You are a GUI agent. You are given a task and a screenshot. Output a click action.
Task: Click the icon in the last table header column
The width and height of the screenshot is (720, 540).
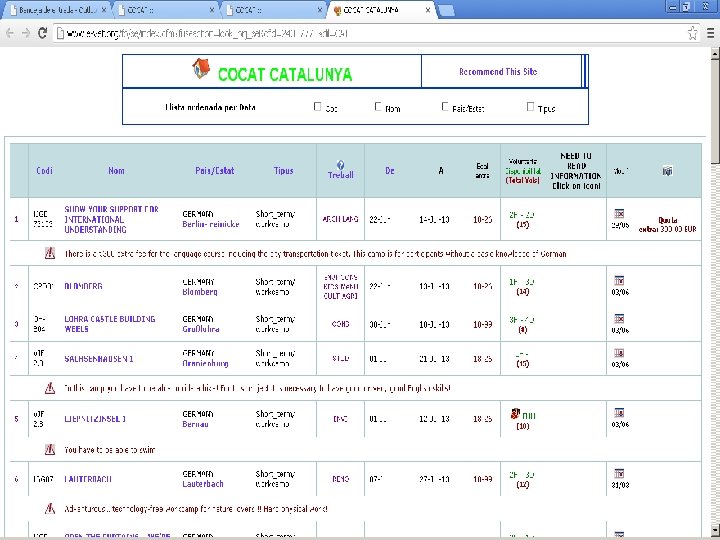[667, 171]
